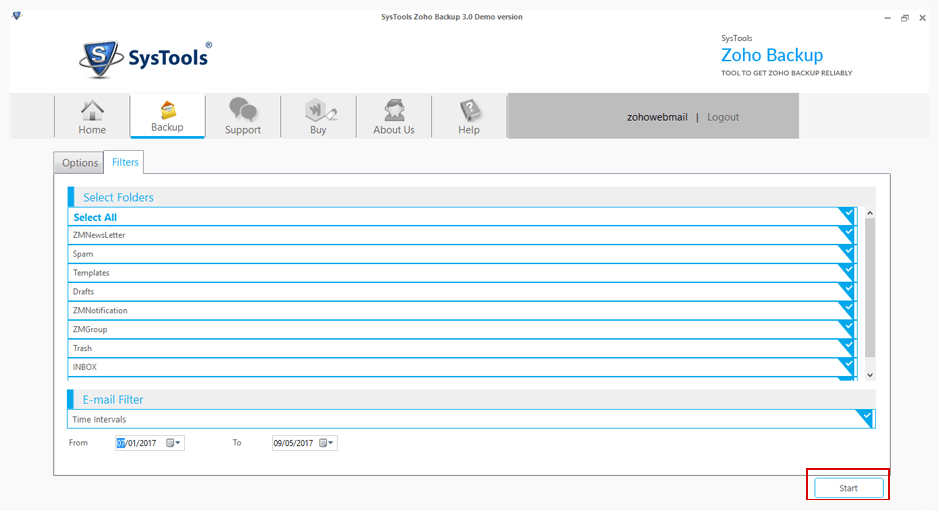Open the From date calendar icon
This screenshot has height=511, width=939.
pyautogui.click(x=170, y=443)
